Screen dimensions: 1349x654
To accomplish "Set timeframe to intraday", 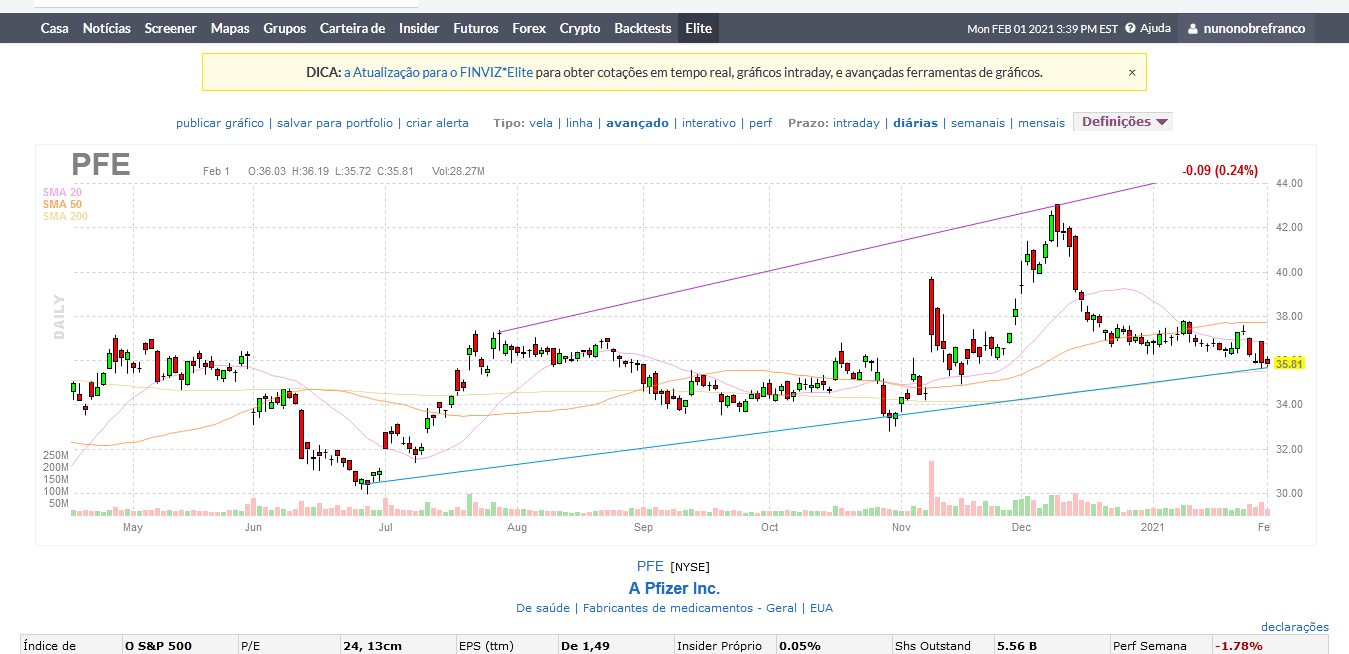I will 856,123.
